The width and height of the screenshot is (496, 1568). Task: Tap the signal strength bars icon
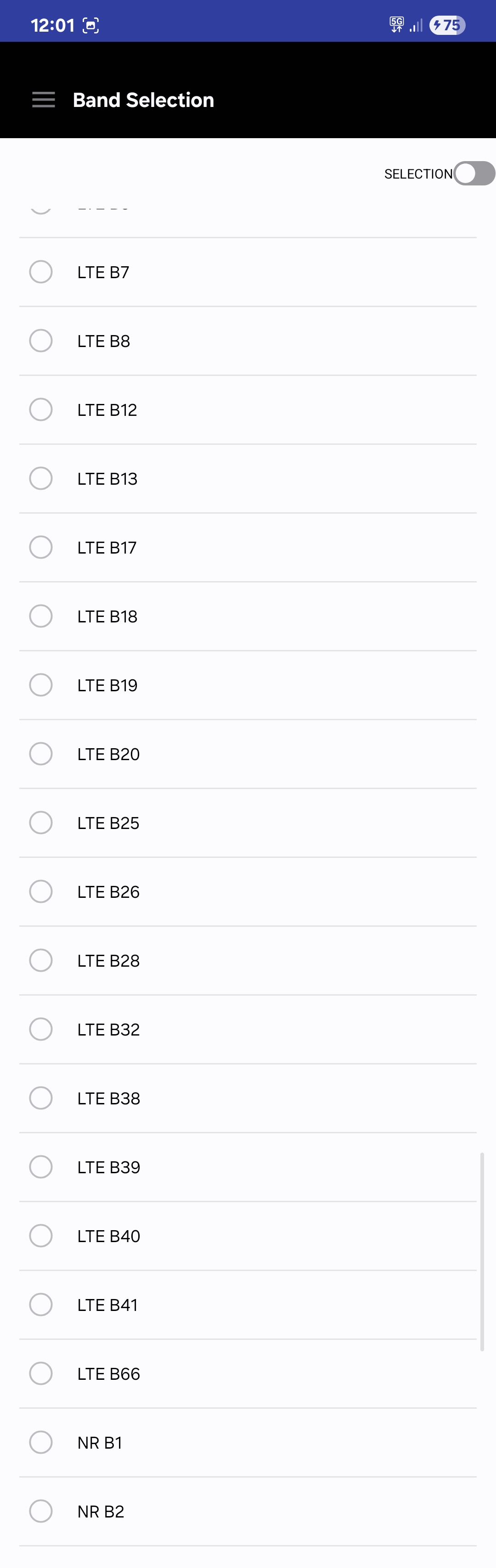point(416,26)
